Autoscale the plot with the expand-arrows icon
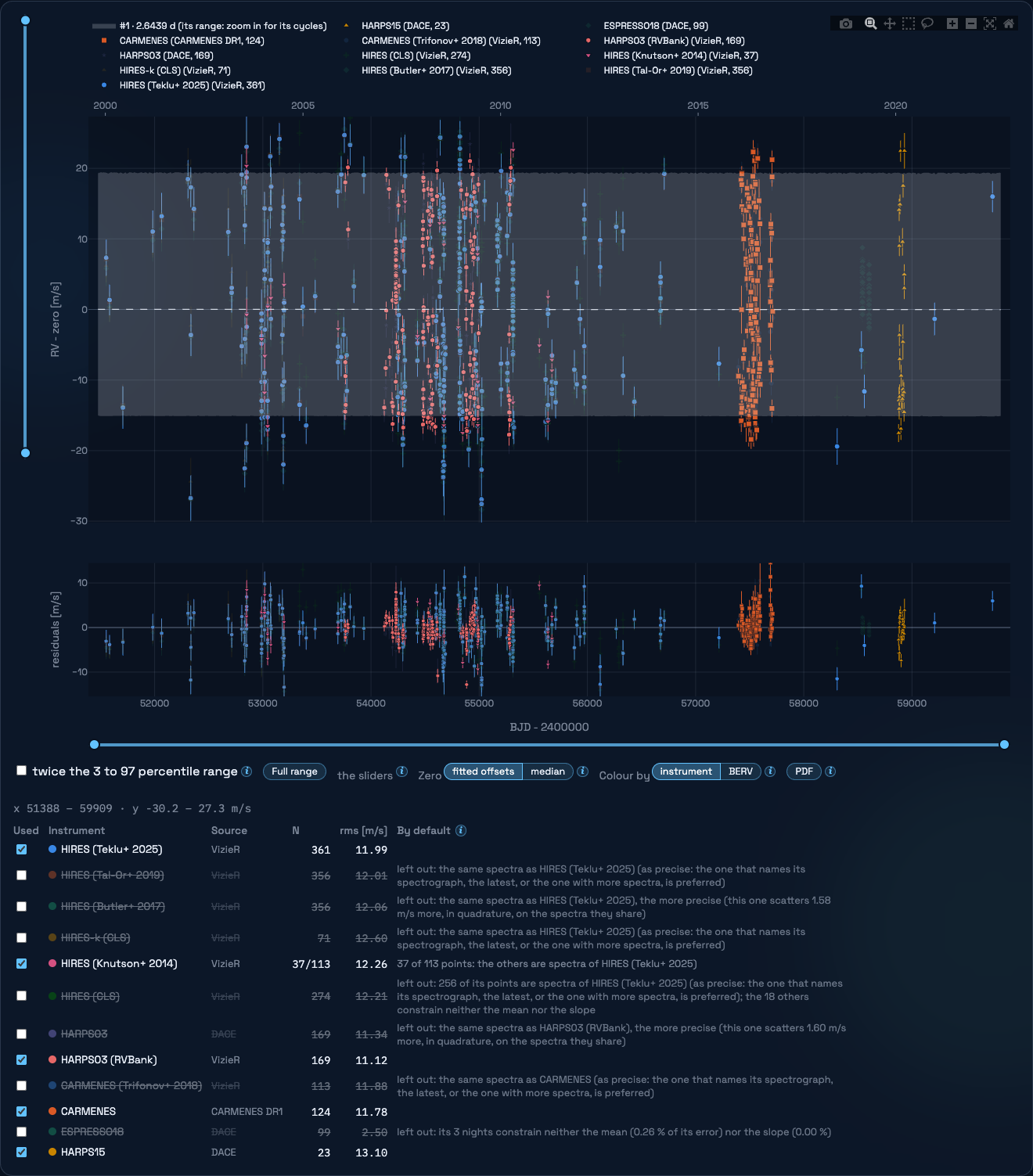This screenshot has width=1033, height=1176. point(990,23)
